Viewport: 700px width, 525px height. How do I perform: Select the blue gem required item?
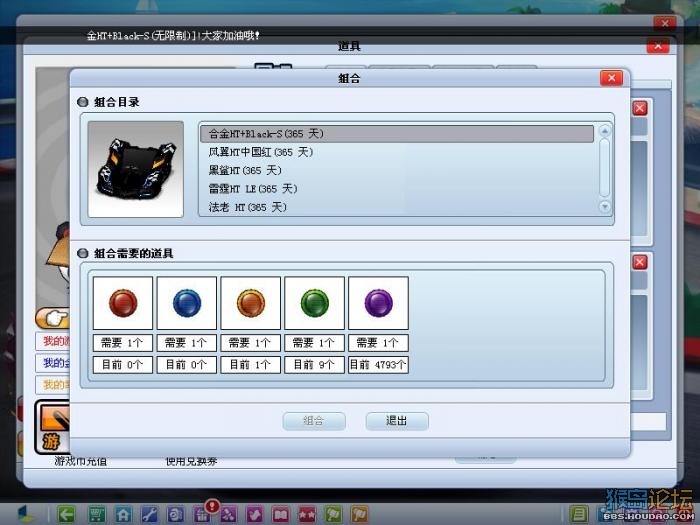pyautogui.click(x=187, y=303)
